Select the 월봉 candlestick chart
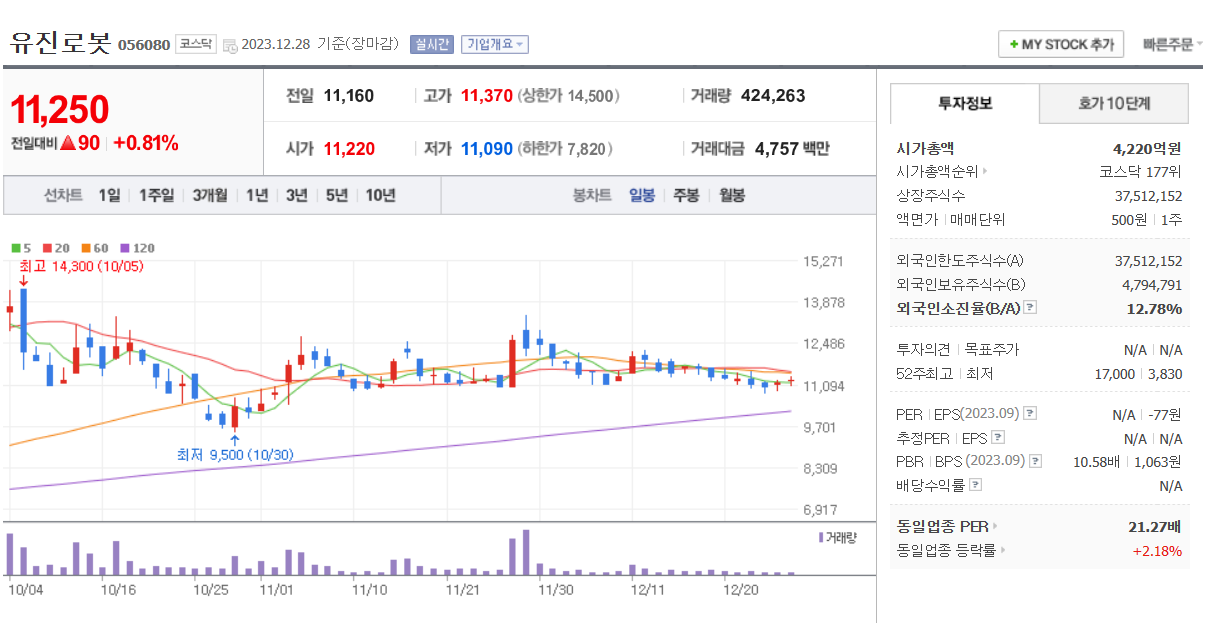This screenshot has width=1207, height=623. [732, 195]
